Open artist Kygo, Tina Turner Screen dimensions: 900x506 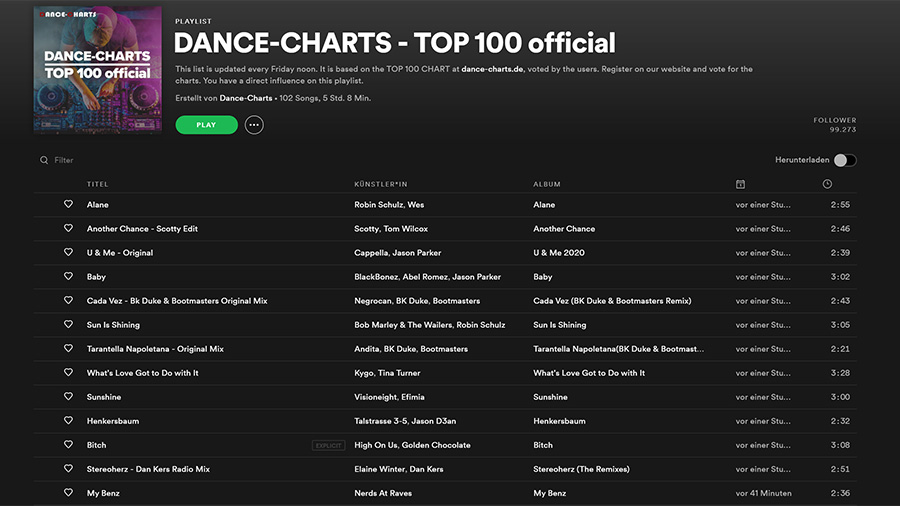[387, 373]
